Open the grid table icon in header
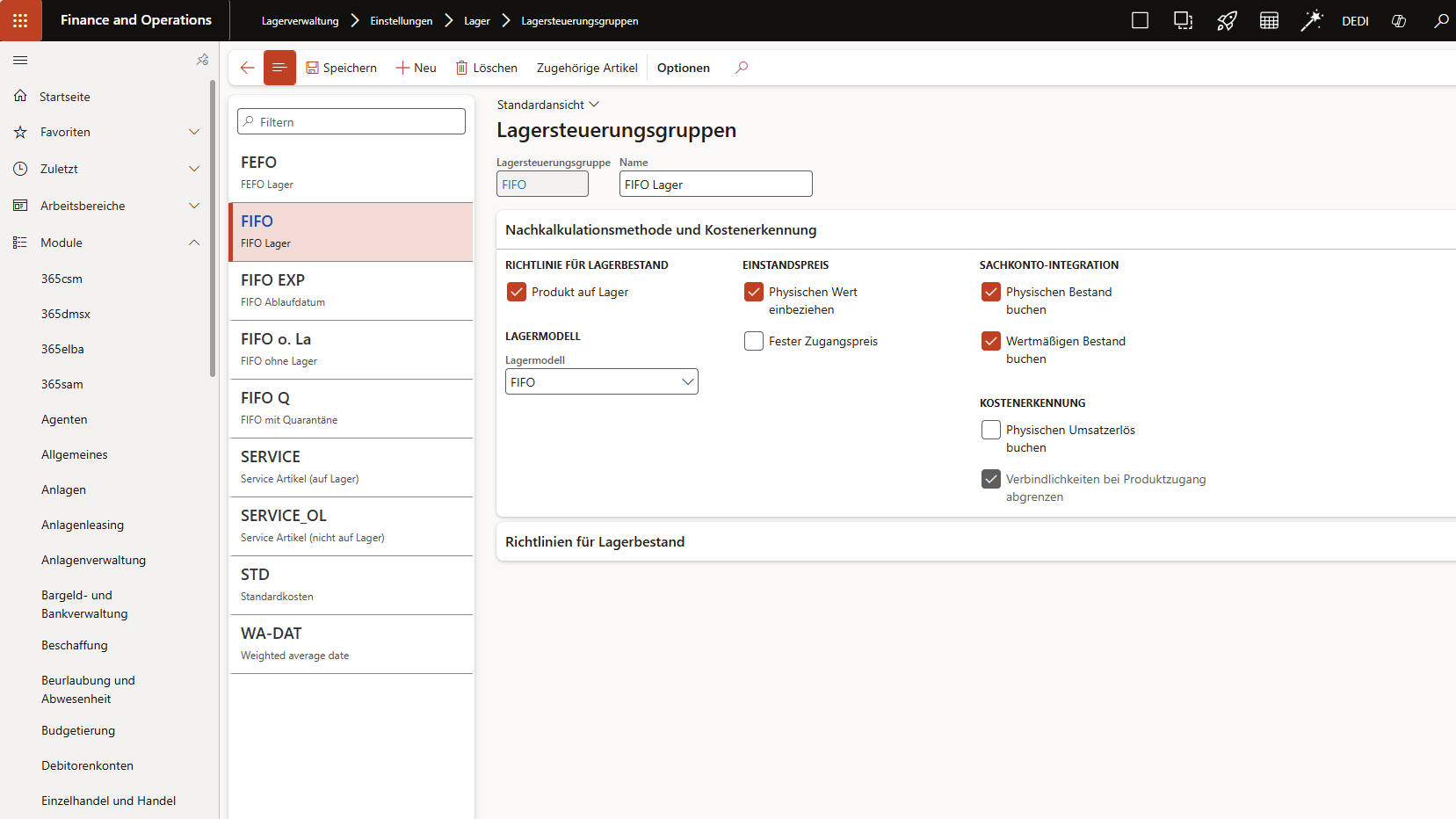This screenshot has height=819, width=1456. tap(1269, 20)
